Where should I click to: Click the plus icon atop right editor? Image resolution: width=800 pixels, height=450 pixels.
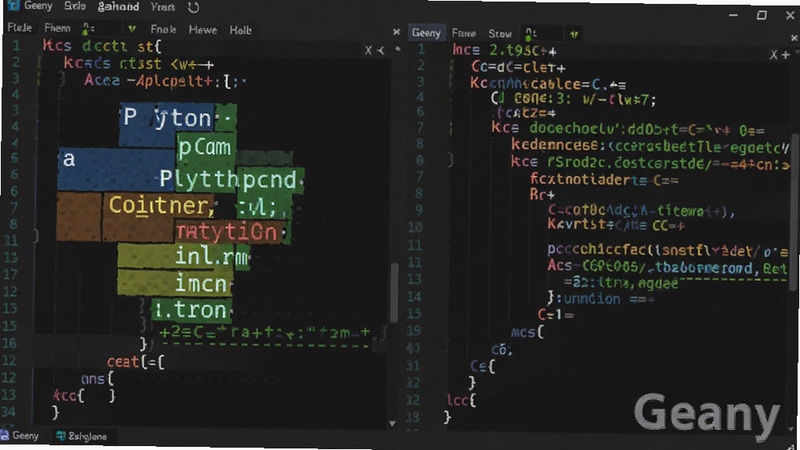[x=785, y=55]
